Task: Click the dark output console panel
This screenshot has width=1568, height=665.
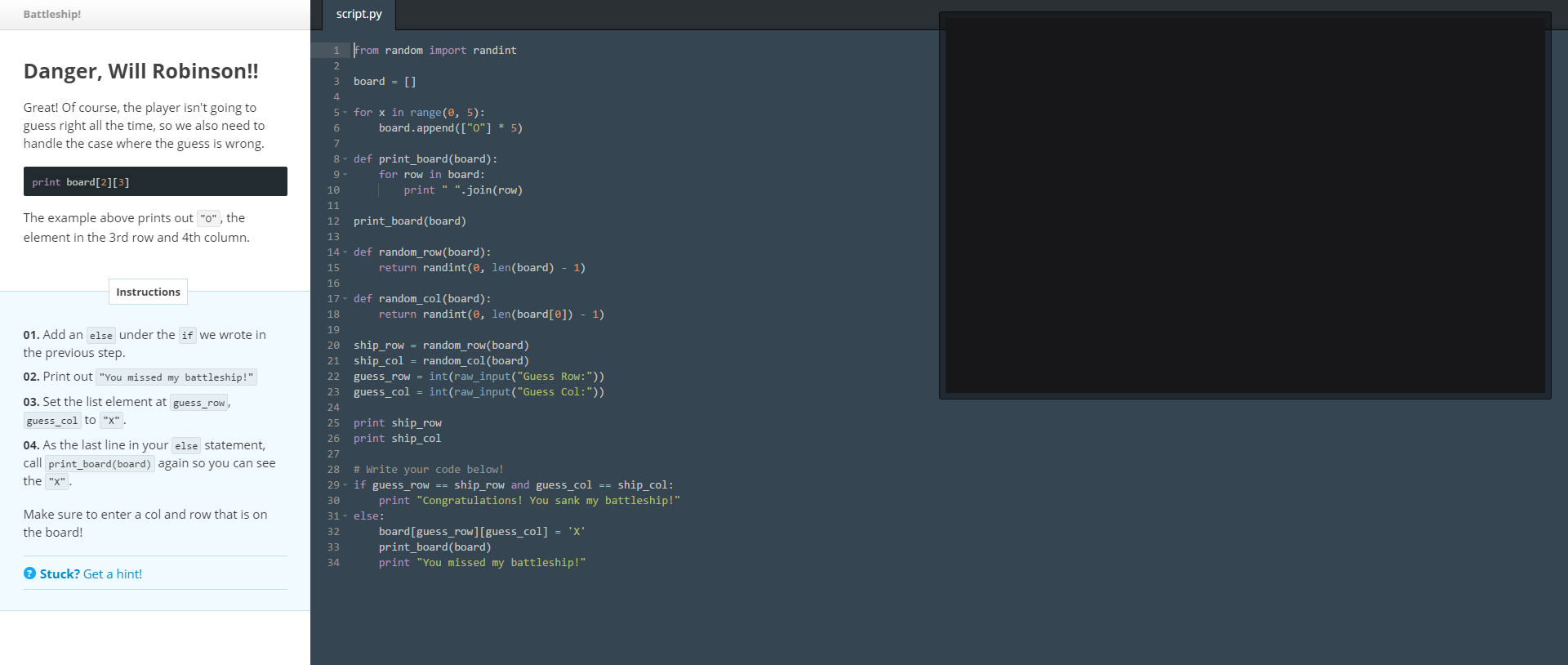Action: [1245, 205]
